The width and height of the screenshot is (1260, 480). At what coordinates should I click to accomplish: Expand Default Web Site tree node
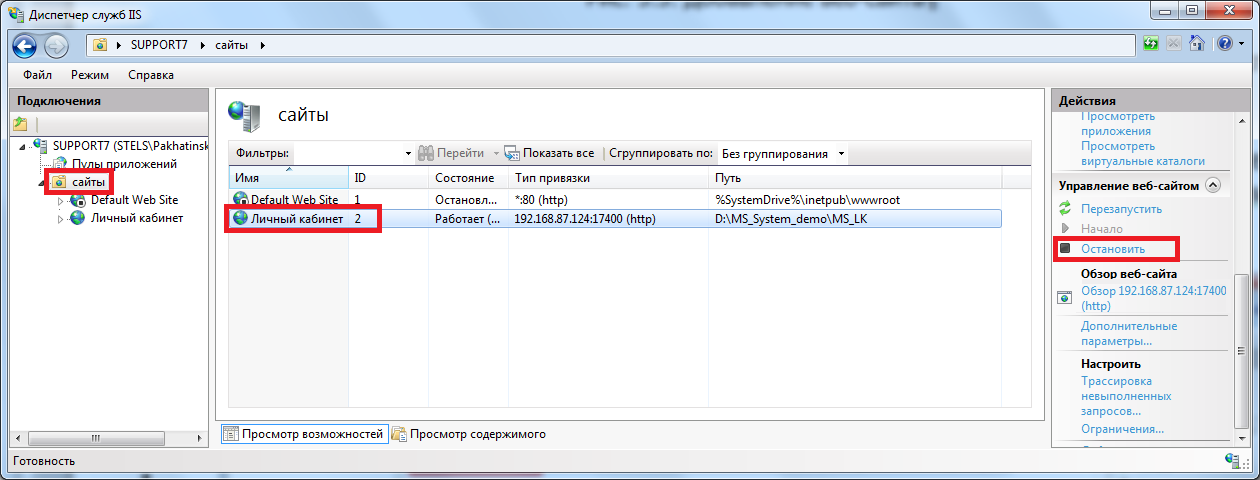click(60, 201)
